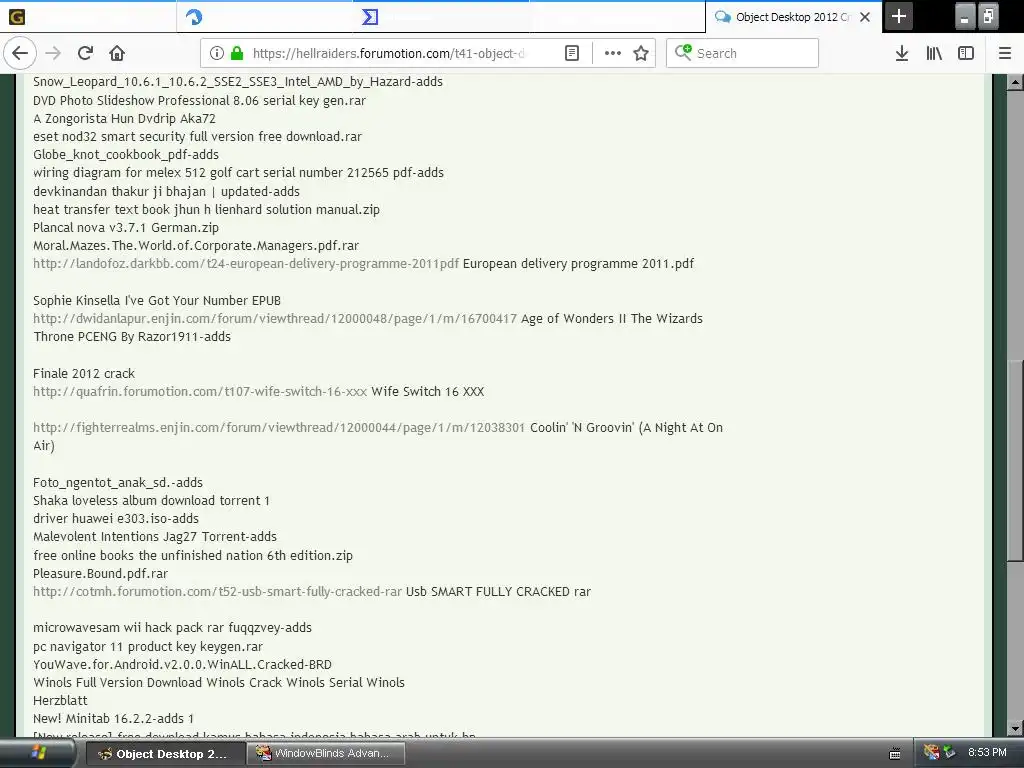
Task: Open the landofoz.darkbb.com link
Action: (x=246, y=264)
